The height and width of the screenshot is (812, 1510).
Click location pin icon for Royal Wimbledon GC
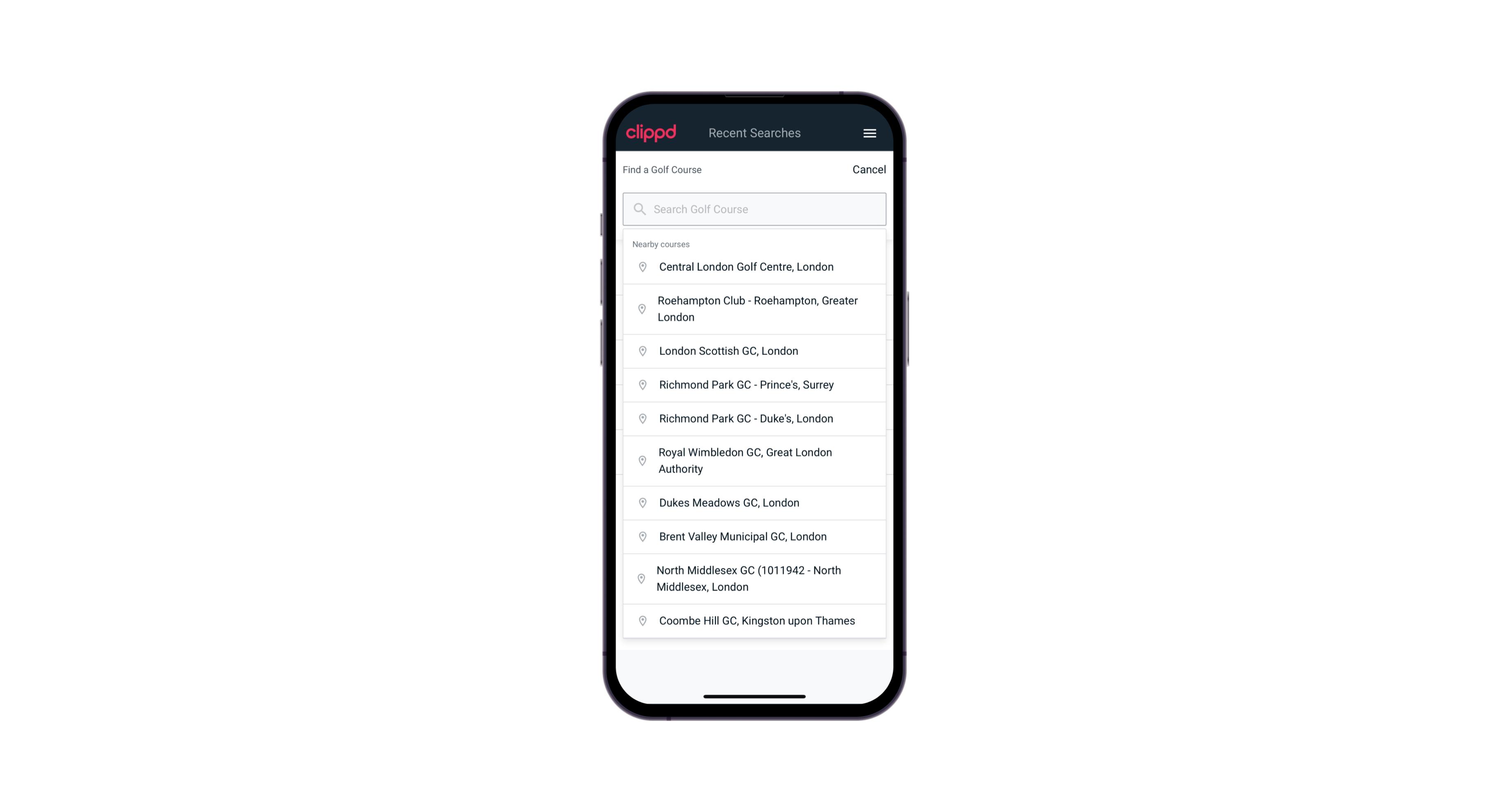[x=641, y=460]
